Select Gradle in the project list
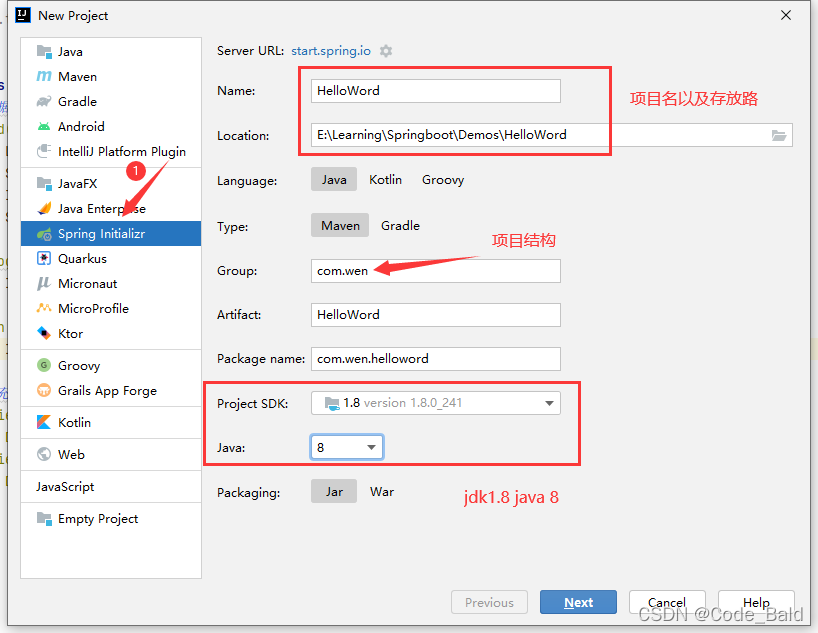The image size is (818, 633). click(111, 101)
